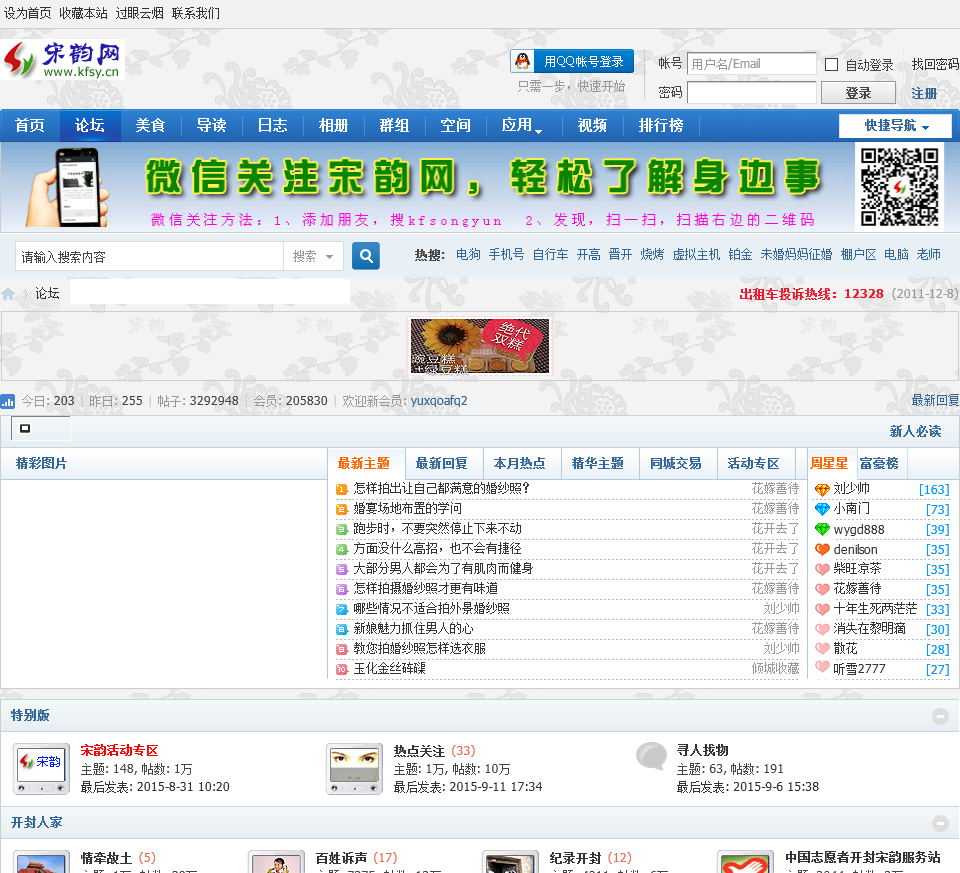This screenshot has width=960, height=873.
Task: Click the green gem icon beside wygd888
Action: tap(822, 530)
